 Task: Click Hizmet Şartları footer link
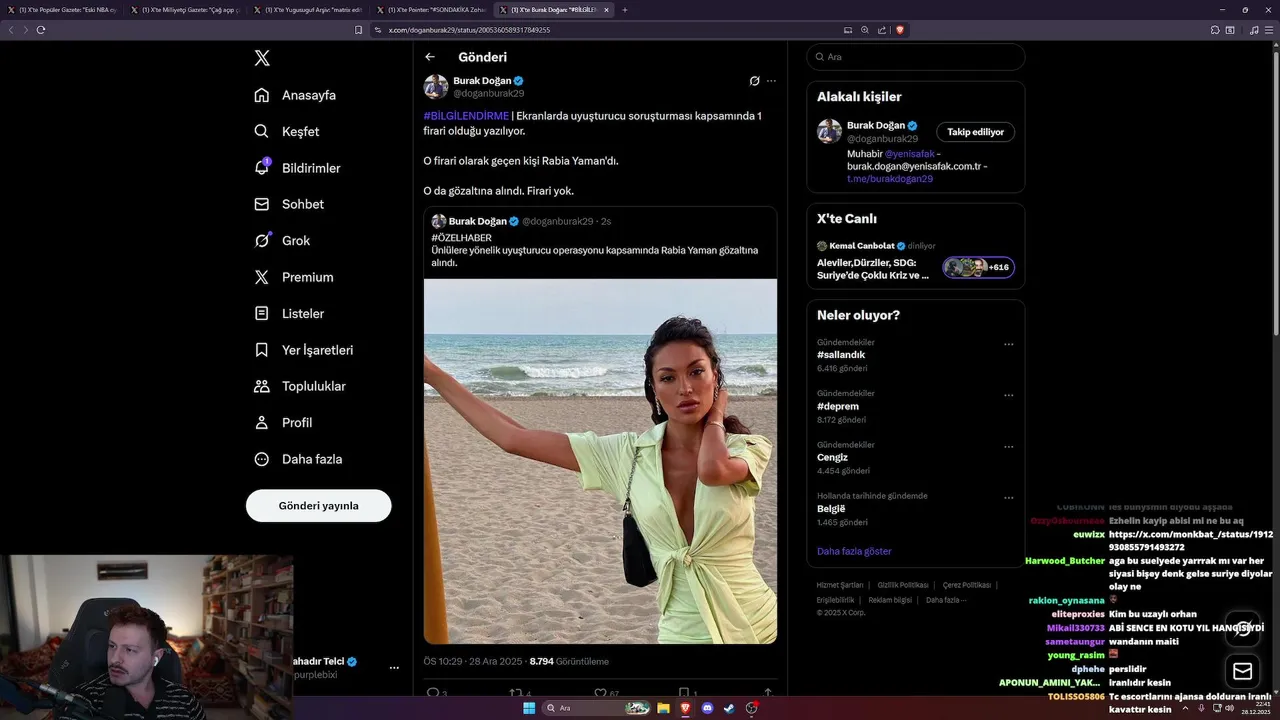coord(840,585)
